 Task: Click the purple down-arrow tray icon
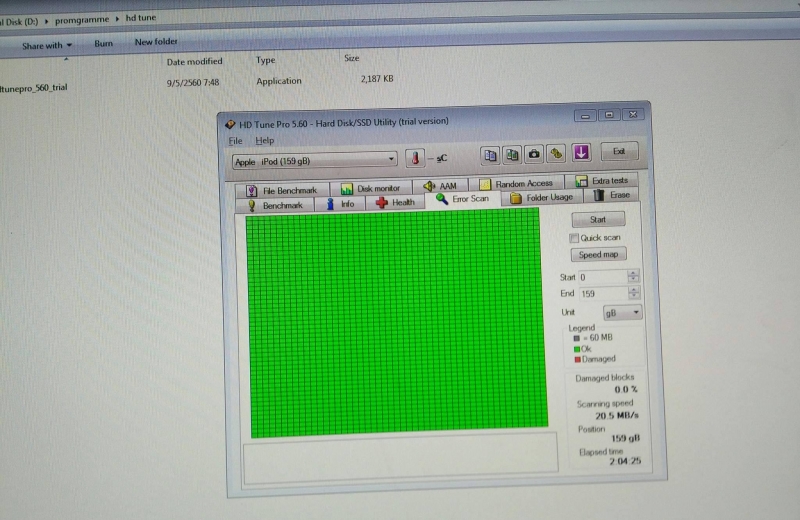(x=581, y=153)
